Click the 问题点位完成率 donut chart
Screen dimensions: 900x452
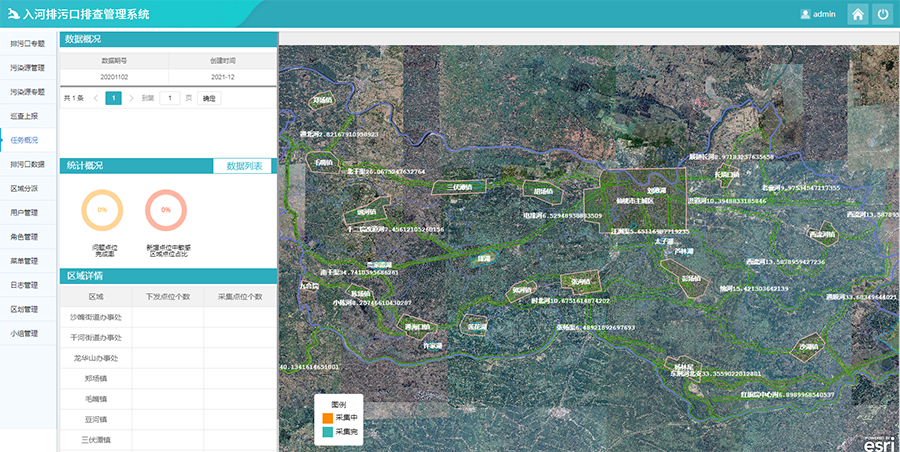tap(102, 210)
